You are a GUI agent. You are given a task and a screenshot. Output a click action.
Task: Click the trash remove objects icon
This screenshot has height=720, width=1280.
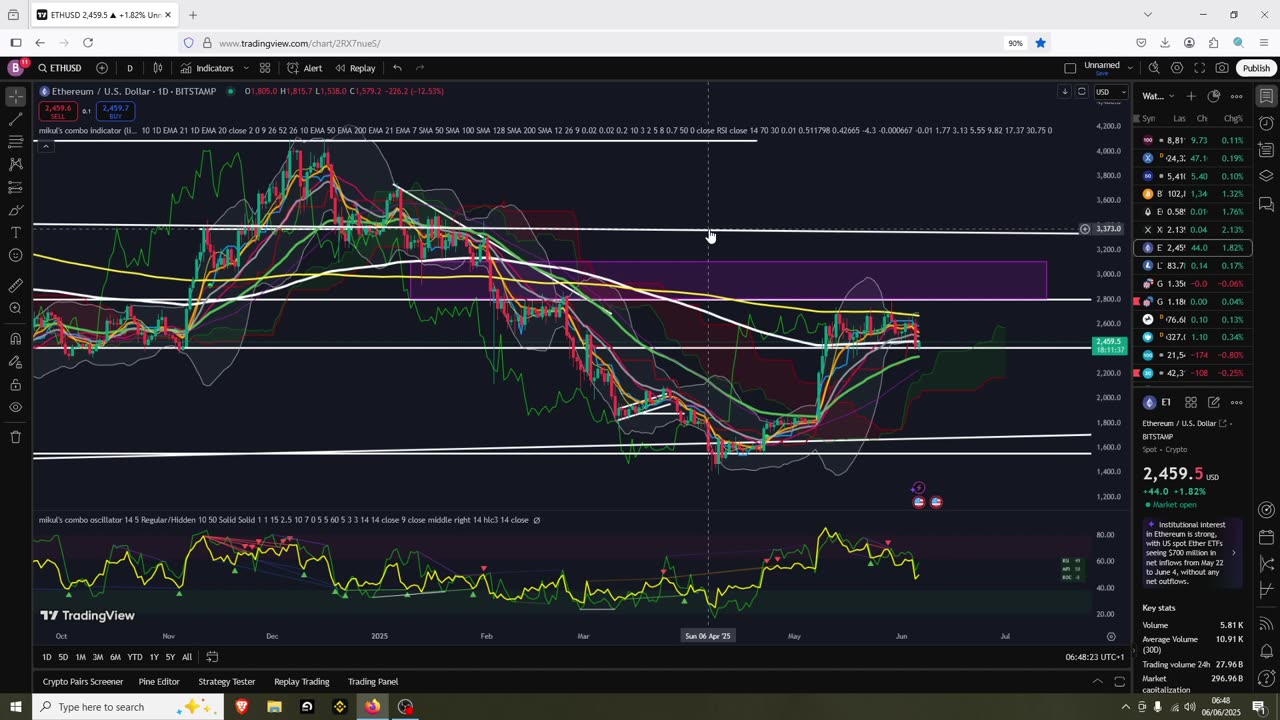click(x=15, y=437)
